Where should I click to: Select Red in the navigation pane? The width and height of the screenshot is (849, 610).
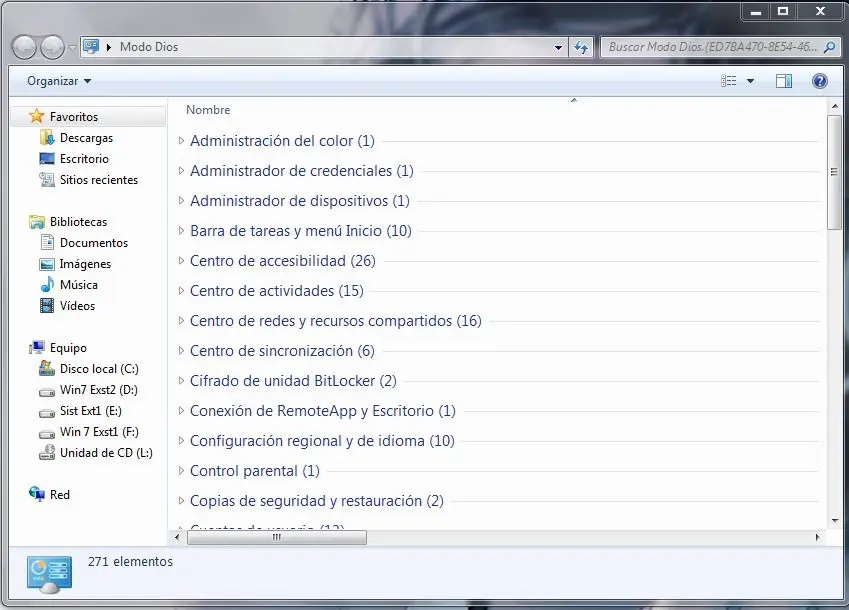coord(60,495)
